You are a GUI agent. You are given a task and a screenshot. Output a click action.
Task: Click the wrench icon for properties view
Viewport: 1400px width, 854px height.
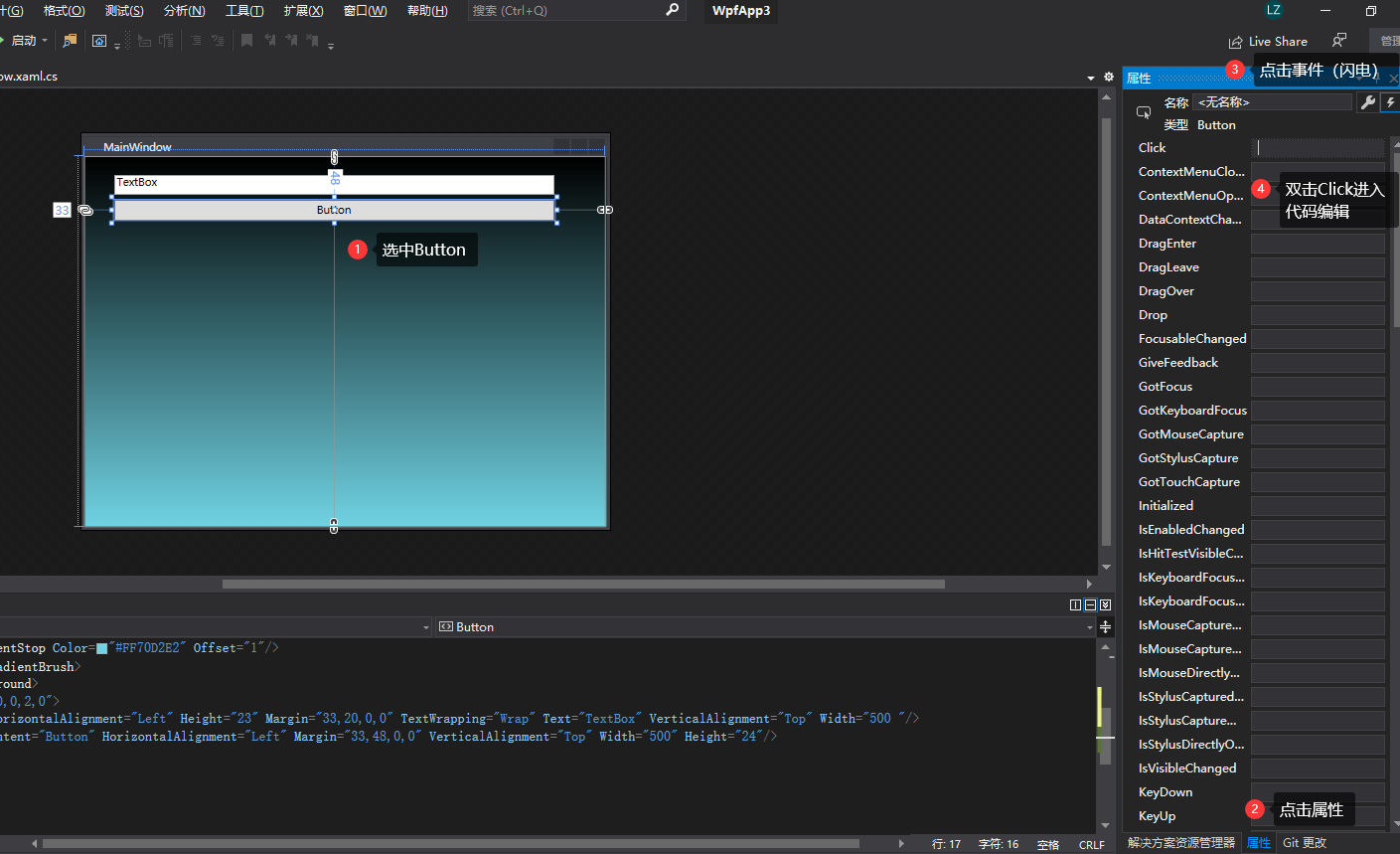1368,102
